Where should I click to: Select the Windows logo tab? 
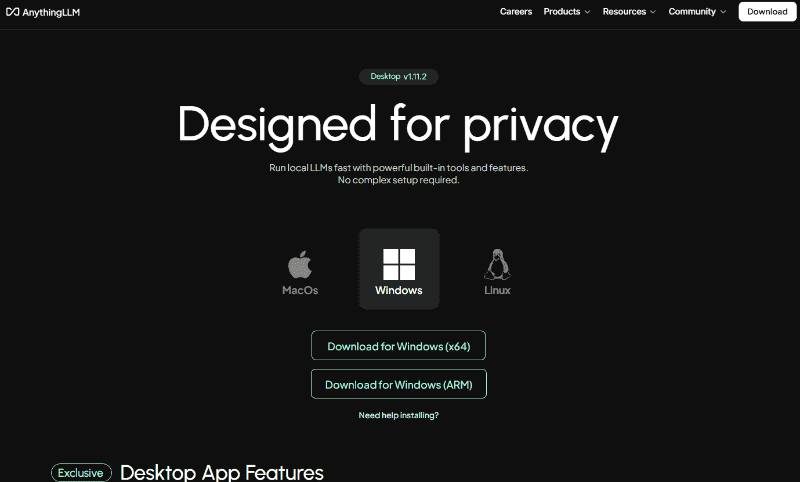pyautogui.click(x=398, y=269)
